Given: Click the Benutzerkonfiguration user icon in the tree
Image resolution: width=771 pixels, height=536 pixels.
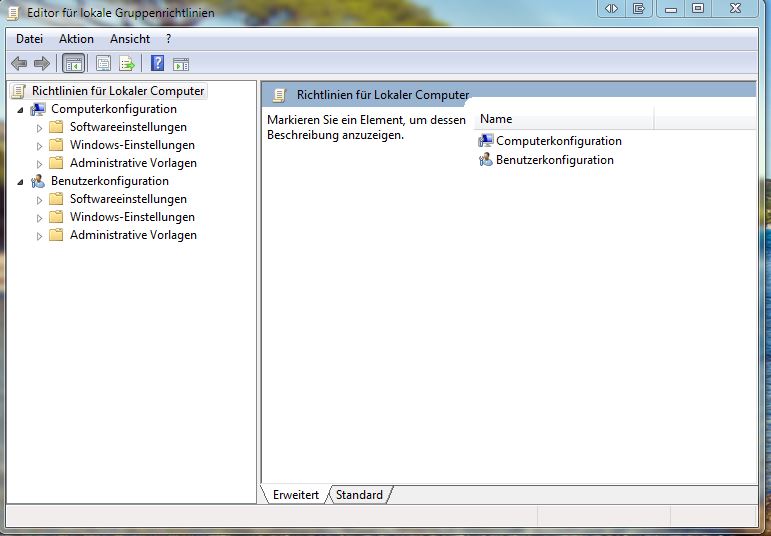Looking at the screenshot, I should [x=38, y=181].
